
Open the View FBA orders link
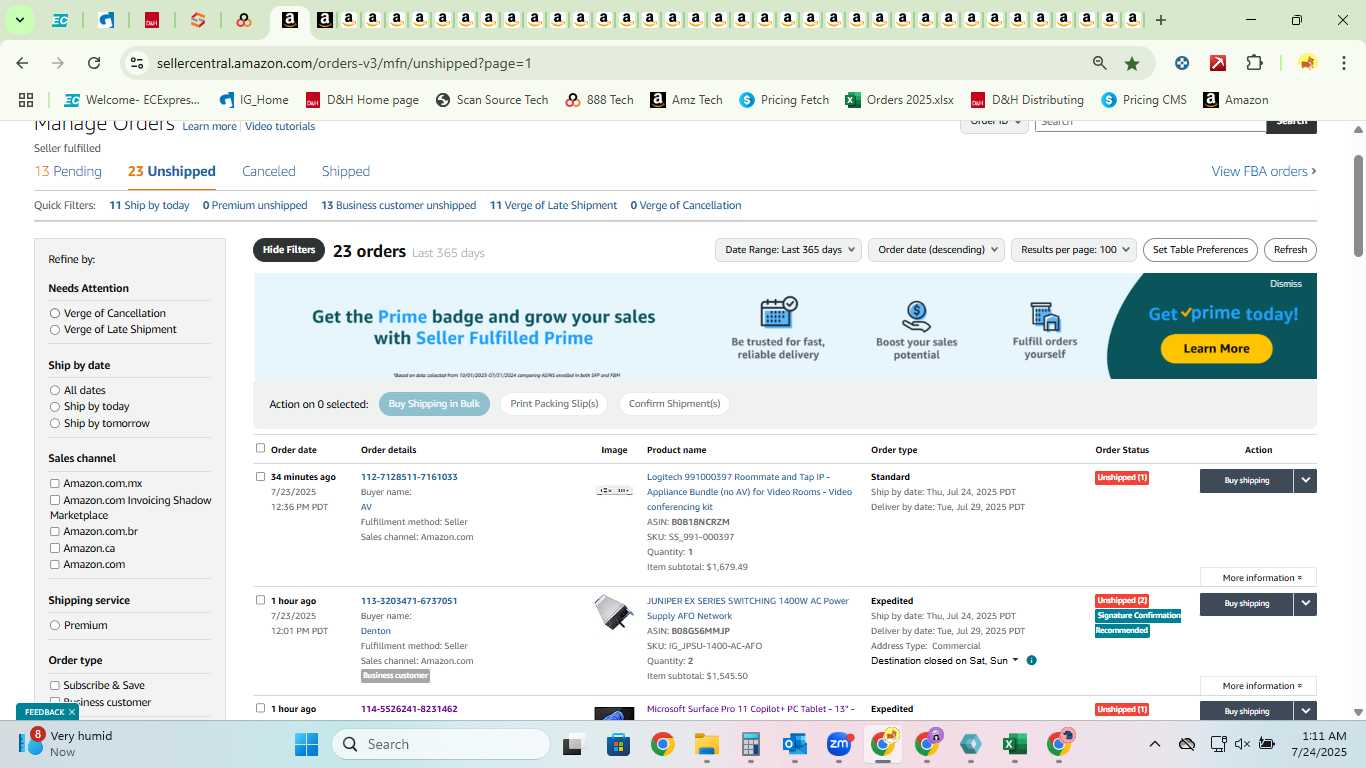[1264, 171]
